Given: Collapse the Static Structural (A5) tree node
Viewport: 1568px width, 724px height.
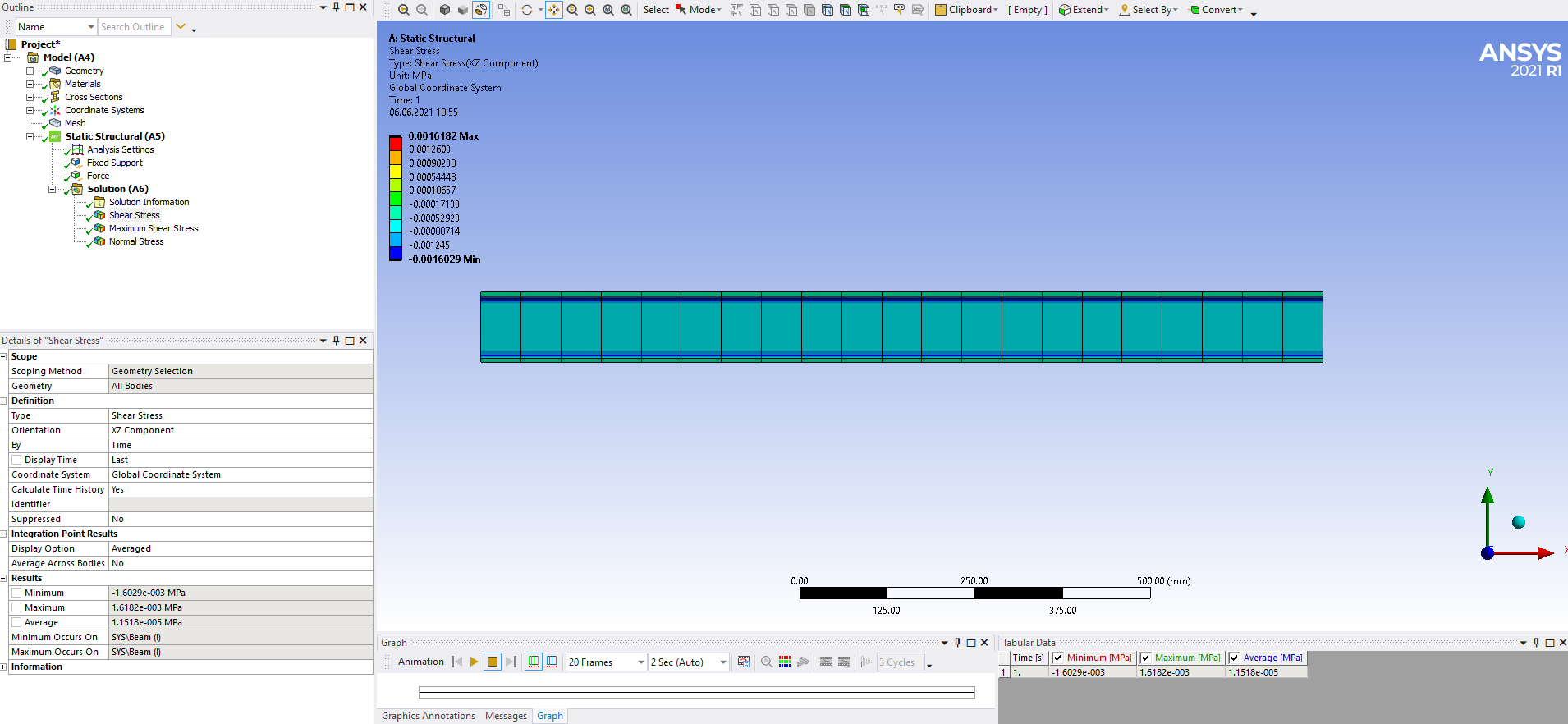Looking at the screenshot, I should (x=30, y=136).
